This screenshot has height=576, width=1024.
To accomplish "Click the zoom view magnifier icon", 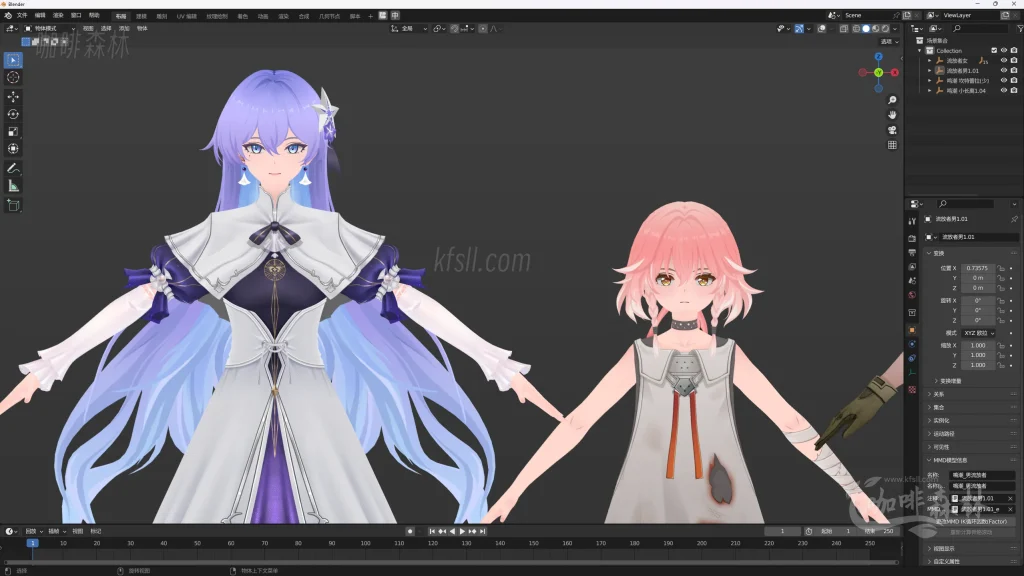I will (x=892, y=100).
